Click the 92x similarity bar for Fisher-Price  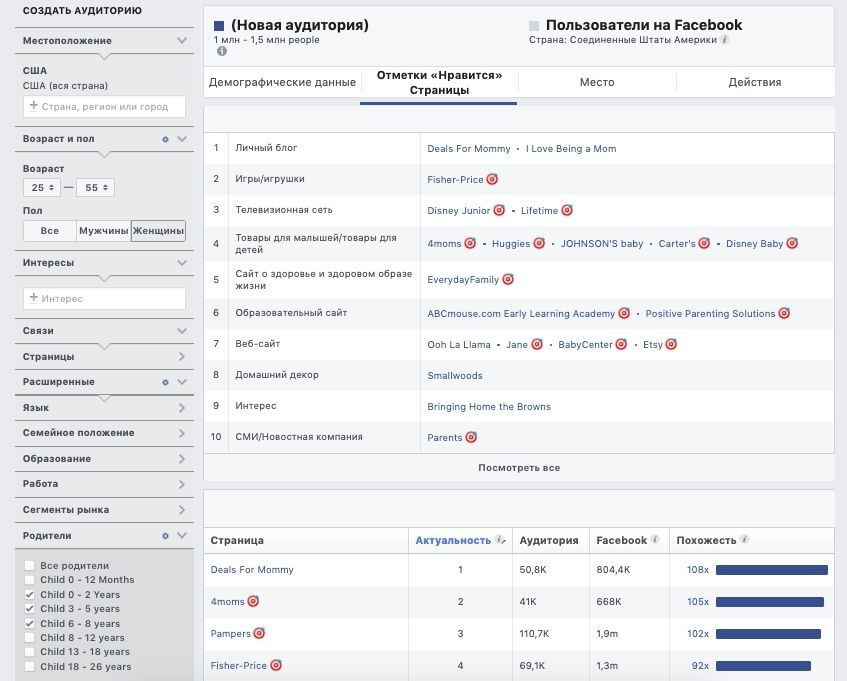pos(763,666)
